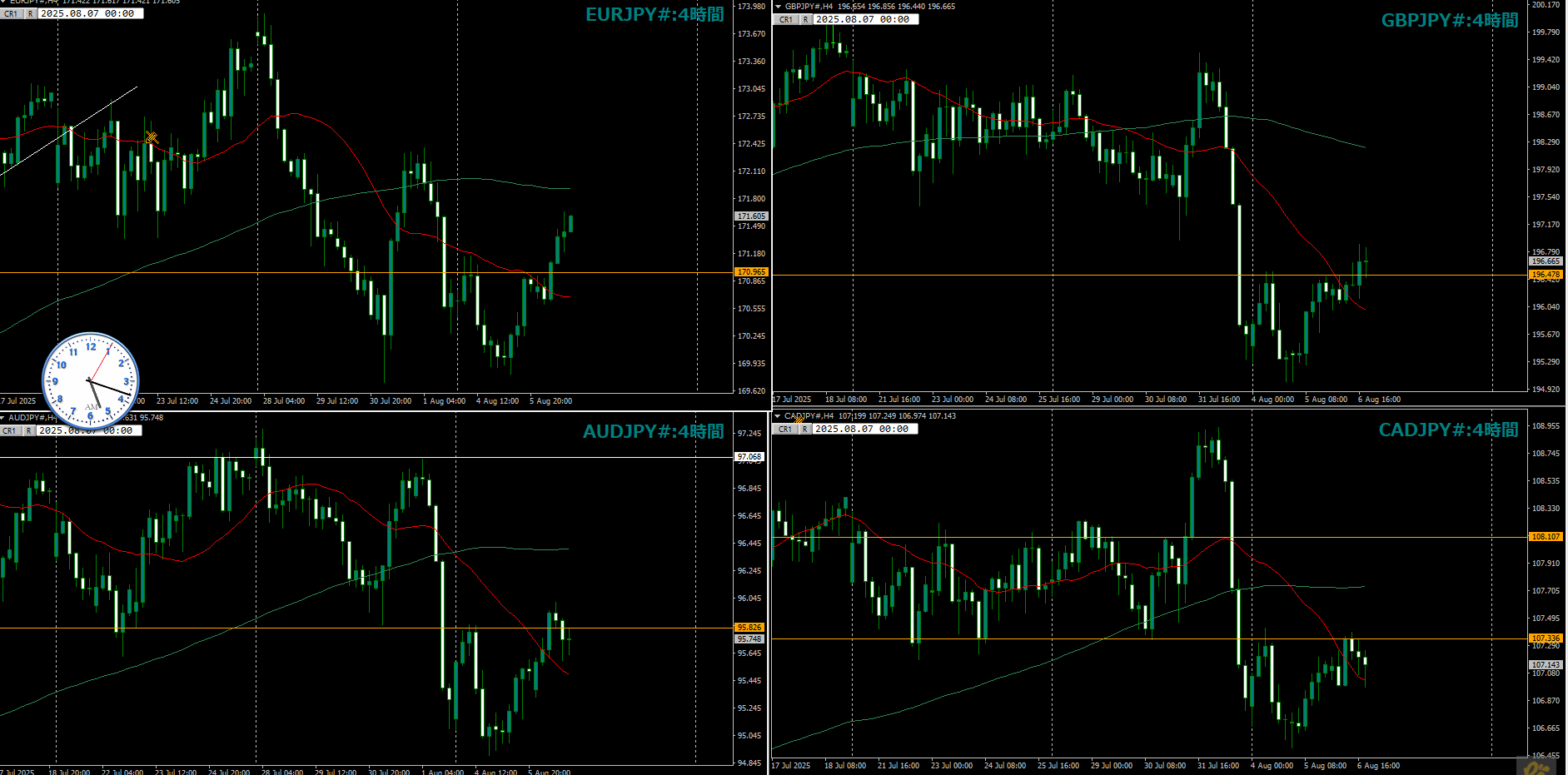Click the R button on the AUDJPY chart
This screenshot has height=775, width=1568.
28,430
